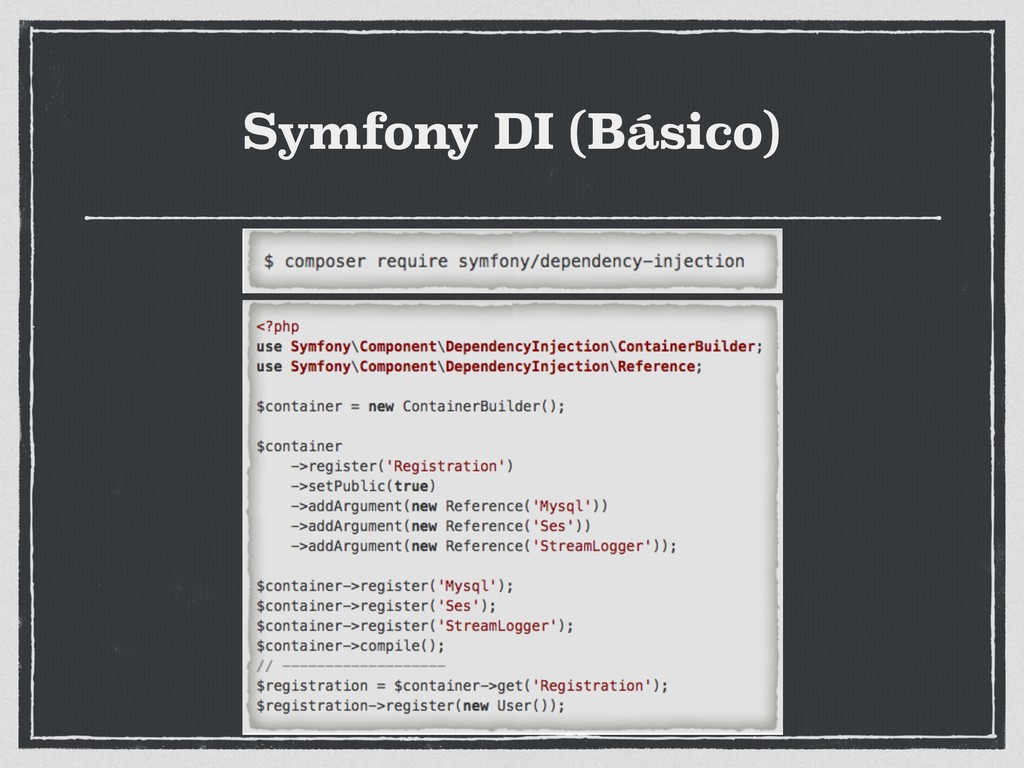
Task: Click the "->setPublic(true)" line
Action: (x=363, y=486)
